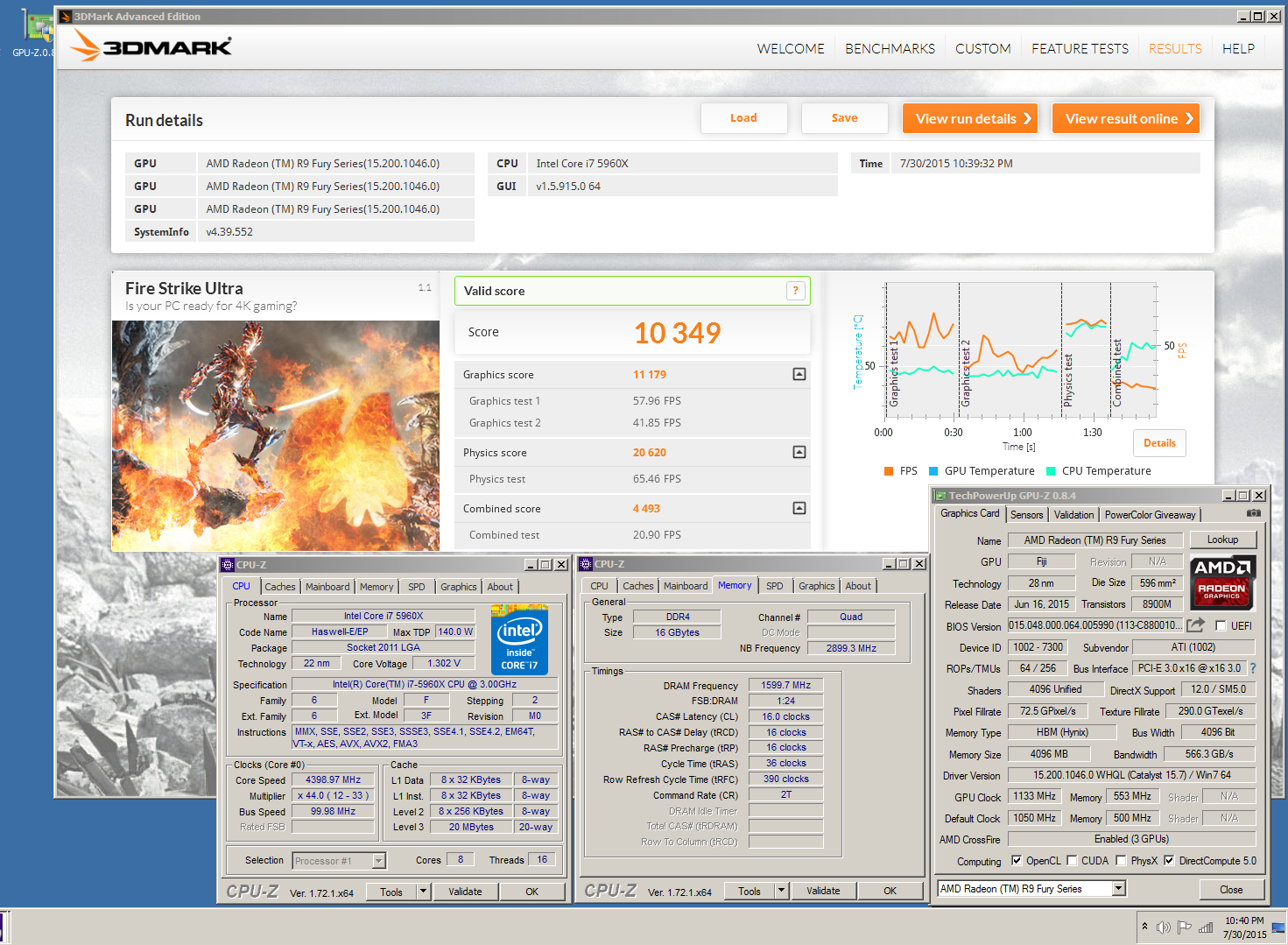Click the Core Speed value 4398.97 MHz
1288x945 pixels.
tap(333, 779)
